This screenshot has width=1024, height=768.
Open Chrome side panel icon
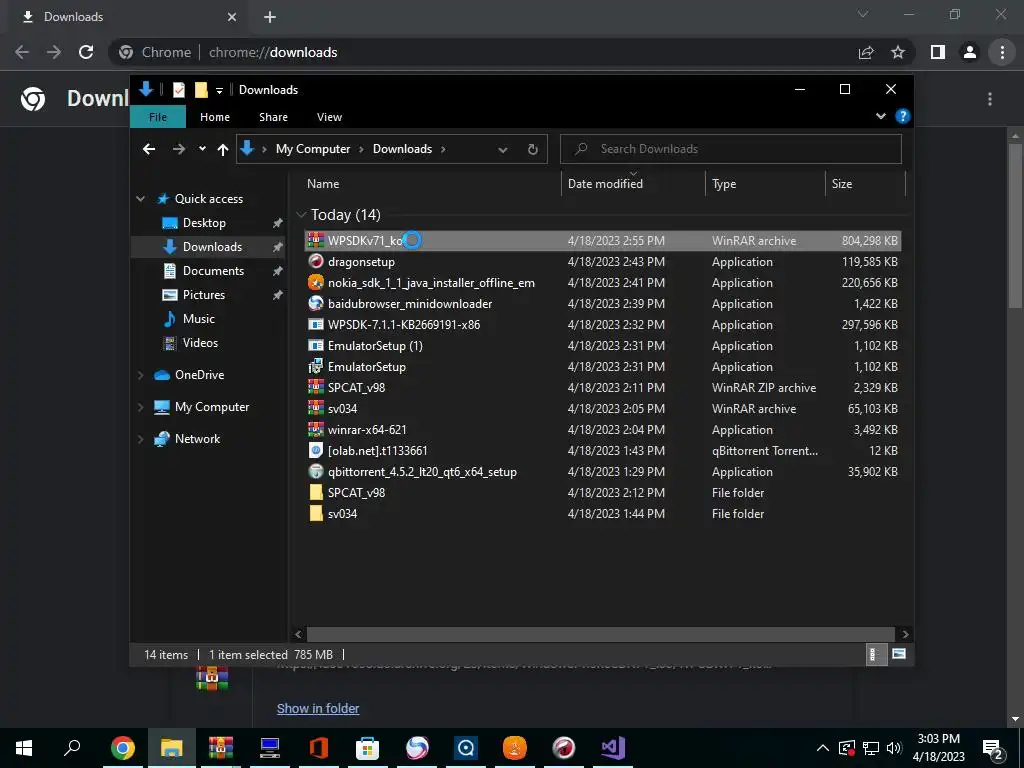(938, 52)
